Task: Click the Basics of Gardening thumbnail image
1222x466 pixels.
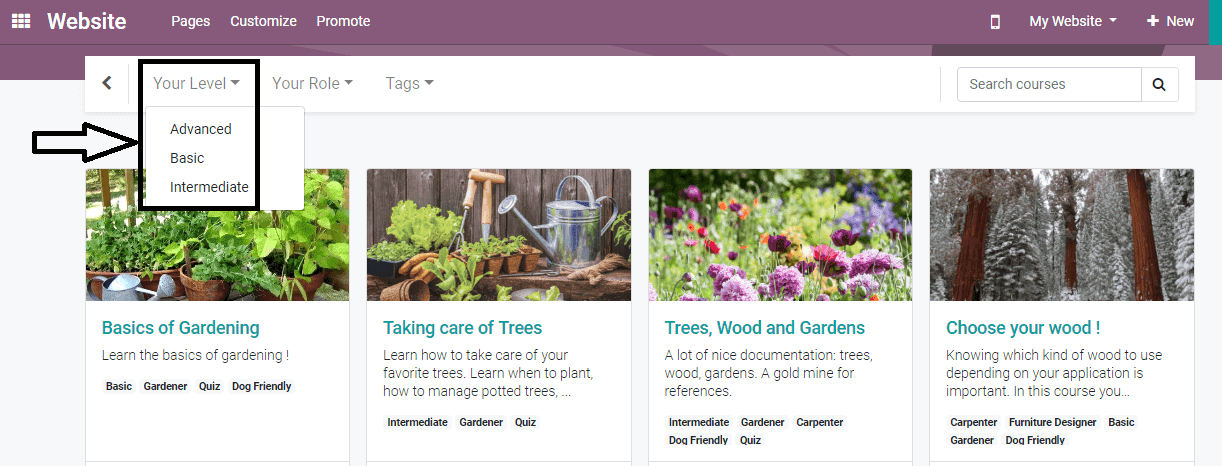Action: coord(217,235)
